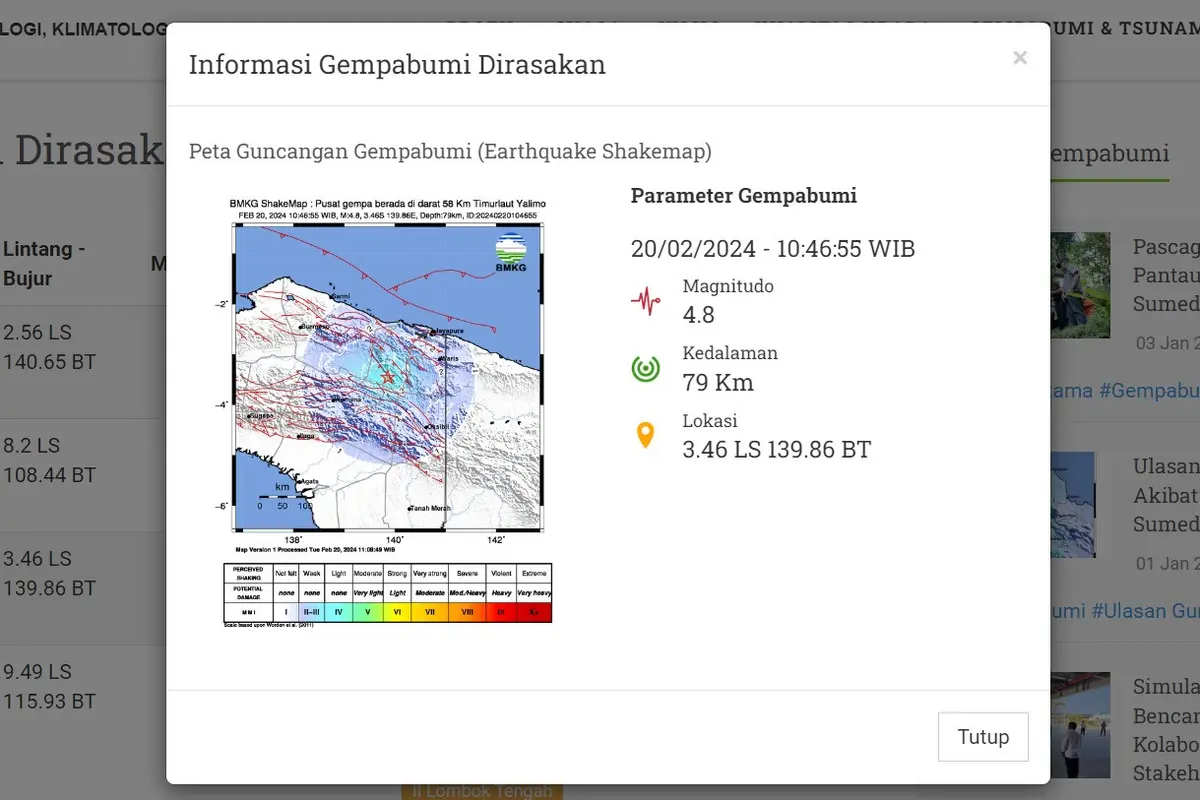Image resolution: width=1200 pixels, height=800 pixels.
Task: Open the Gempabumi tab in the background page
Action: (x=1110, y=153)
